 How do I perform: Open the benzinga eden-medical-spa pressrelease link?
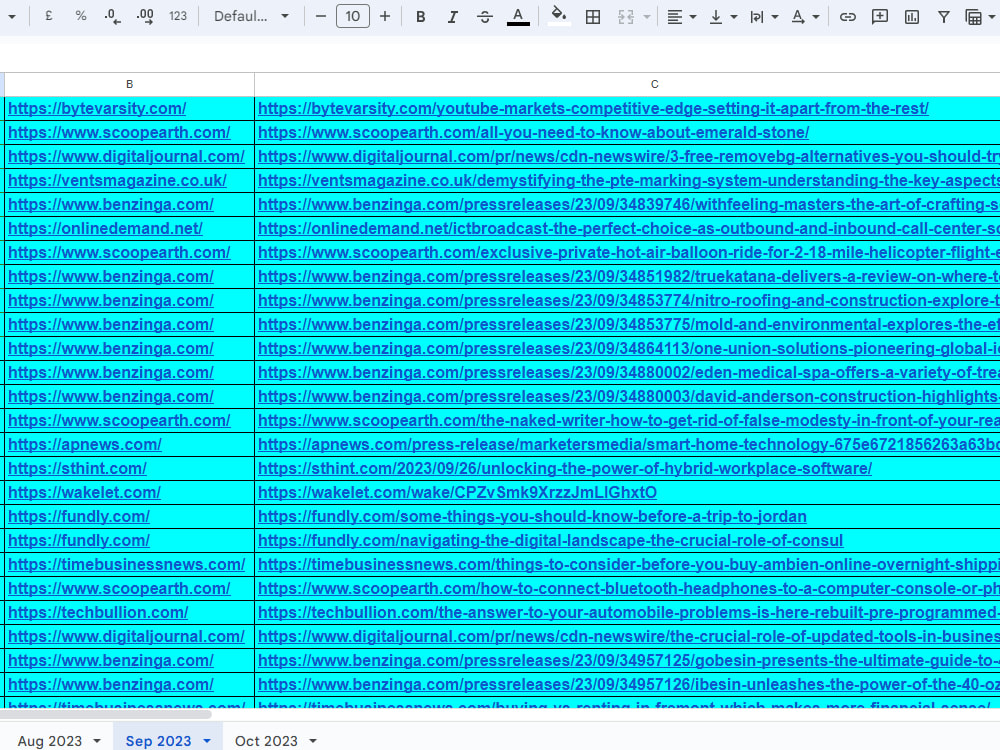pyautogui.click(x=629, y=372)
